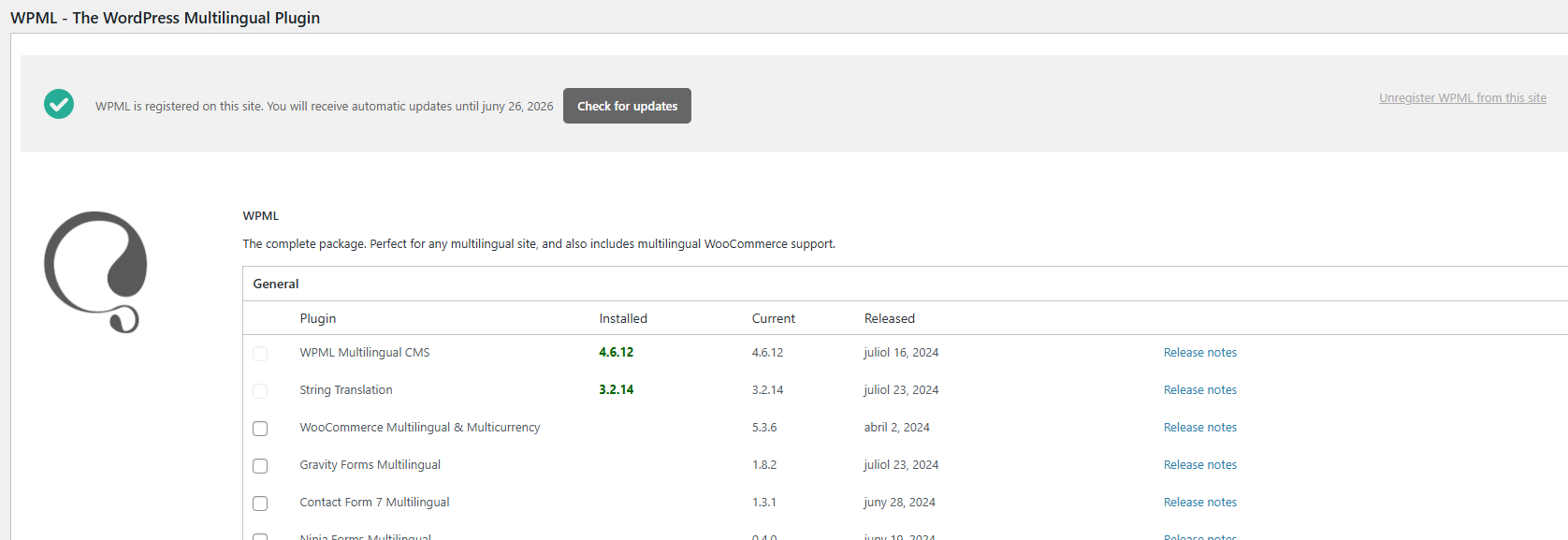Unregister WPML from this site
1568x540 pixels.
(x=1461, y=98)
